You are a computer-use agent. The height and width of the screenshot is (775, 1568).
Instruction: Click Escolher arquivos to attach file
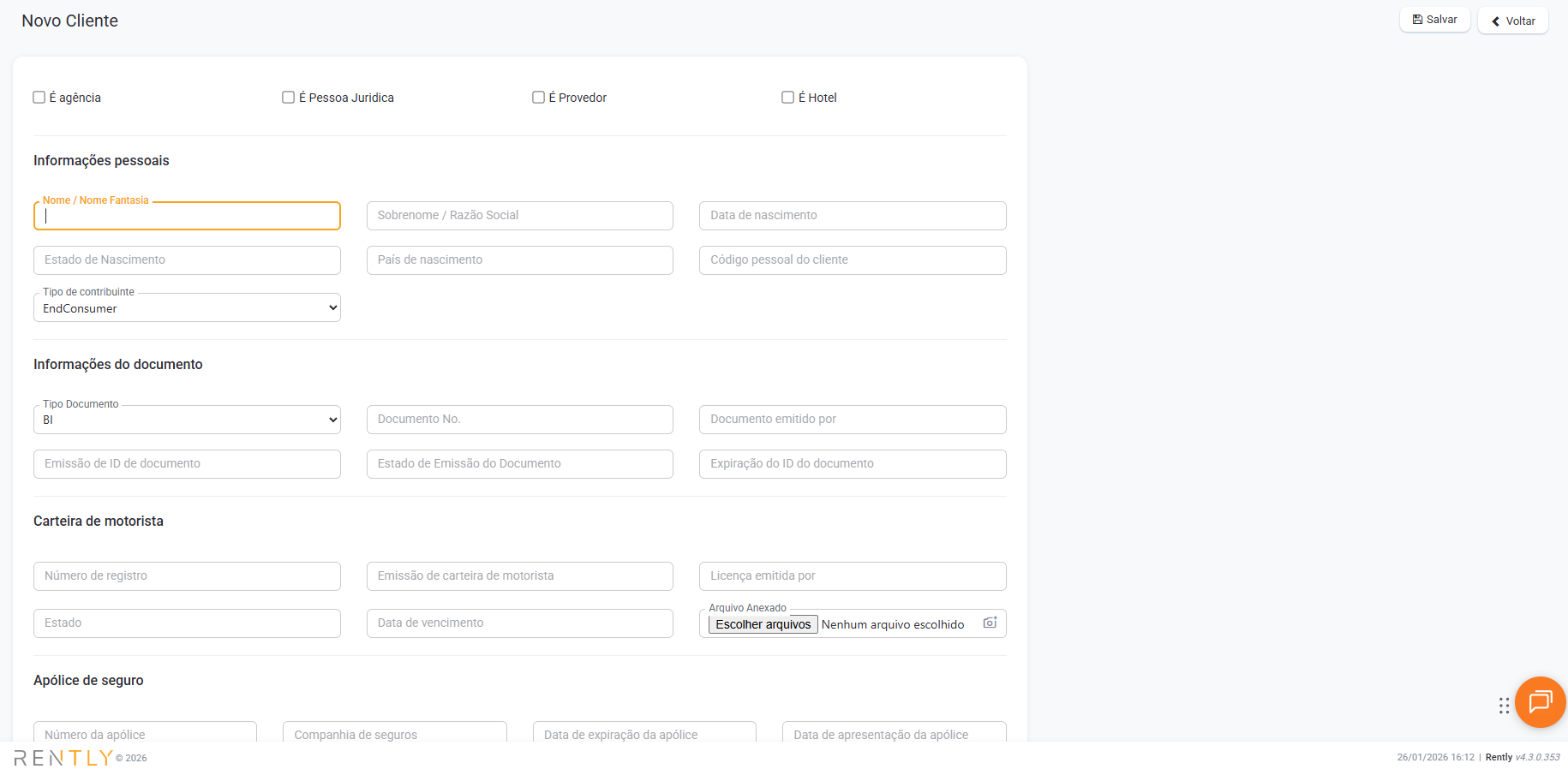tap(763, 624)
